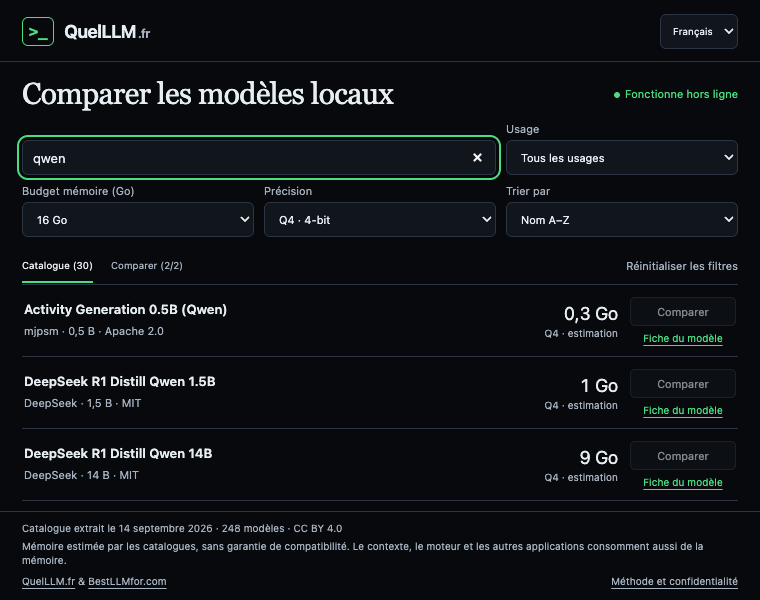Click Comparer for DeepSeek R1 Distill Qwen 1.5B
Screen dimensions: 760x600
(682, 384)
